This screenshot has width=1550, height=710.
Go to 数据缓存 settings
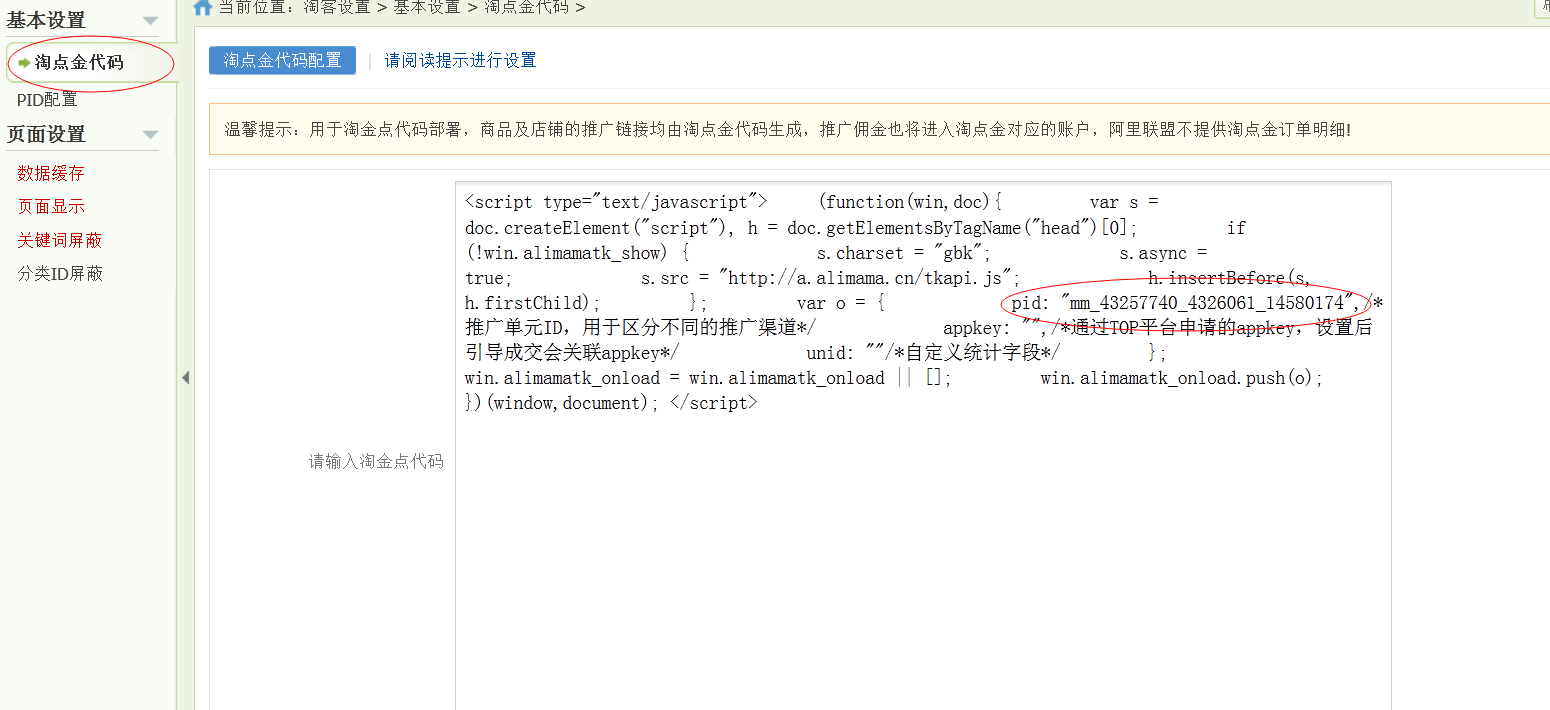(x=51, y=173)
